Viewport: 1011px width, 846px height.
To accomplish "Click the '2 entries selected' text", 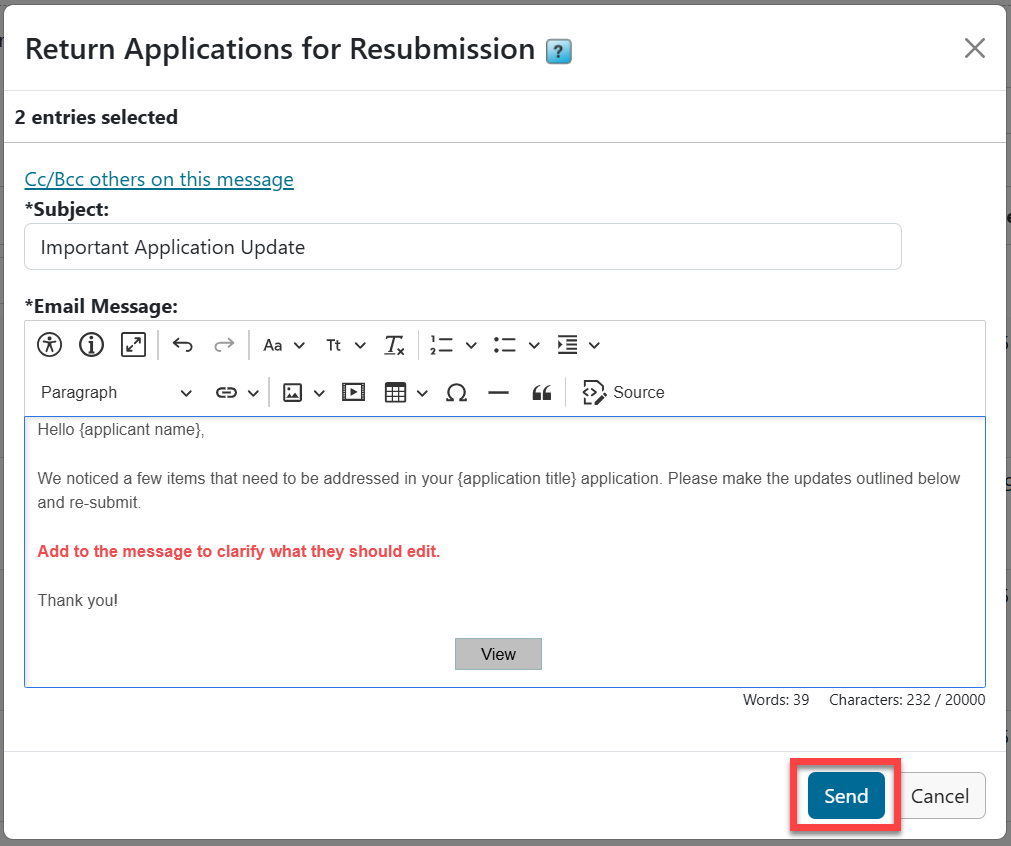I will 96,117.
